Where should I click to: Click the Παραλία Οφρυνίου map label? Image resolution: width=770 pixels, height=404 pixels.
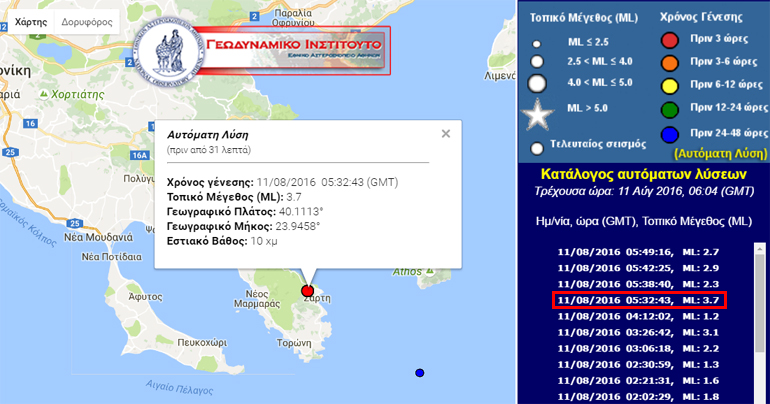click(293, 18)
